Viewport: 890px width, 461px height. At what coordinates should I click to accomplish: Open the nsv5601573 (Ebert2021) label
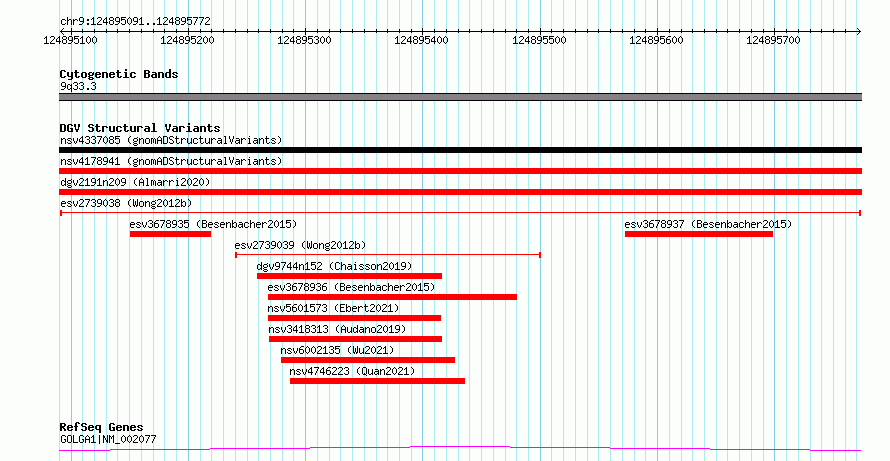(333, 308)
